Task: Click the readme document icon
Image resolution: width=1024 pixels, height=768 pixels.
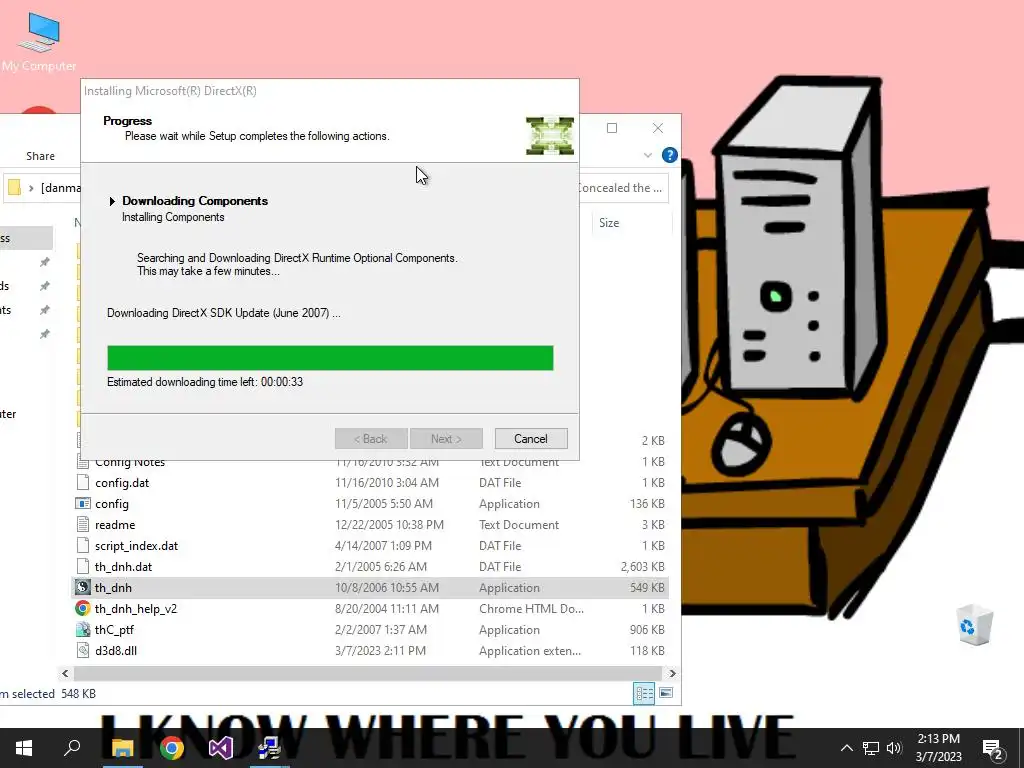Action: click(x=82, y=524)
